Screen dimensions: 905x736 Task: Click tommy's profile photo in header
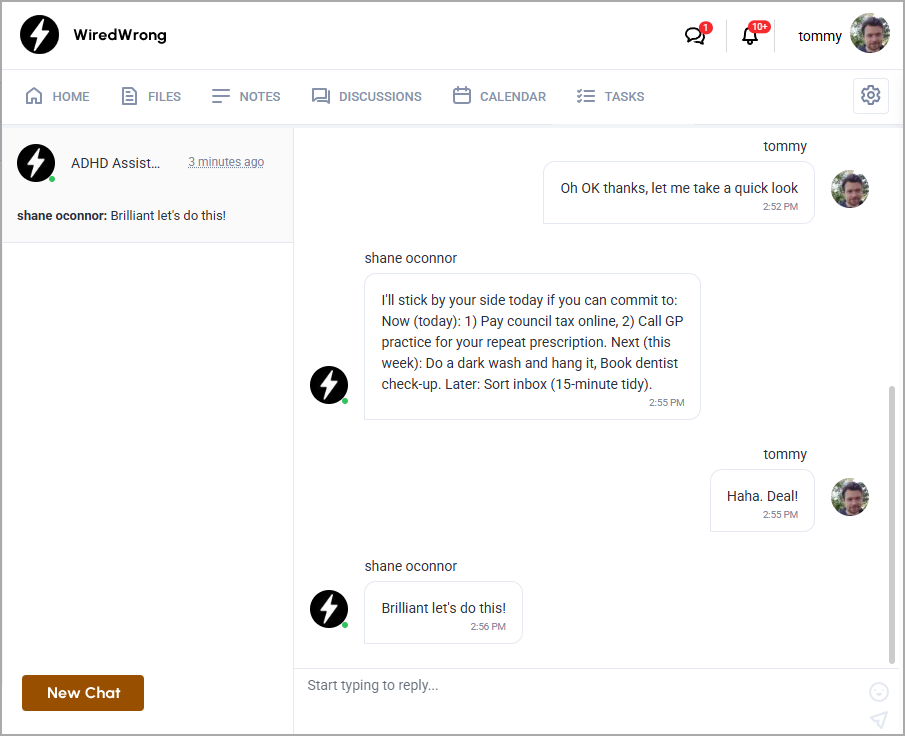869,34
